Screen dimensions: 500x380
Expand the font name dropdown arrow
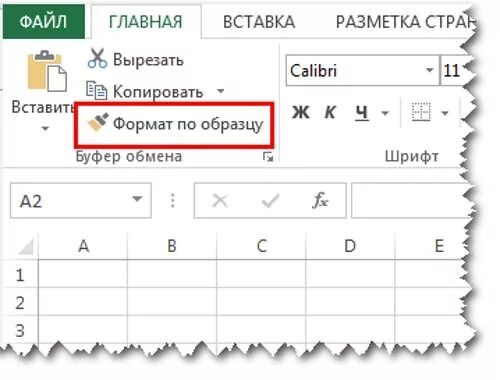(430, 70)
